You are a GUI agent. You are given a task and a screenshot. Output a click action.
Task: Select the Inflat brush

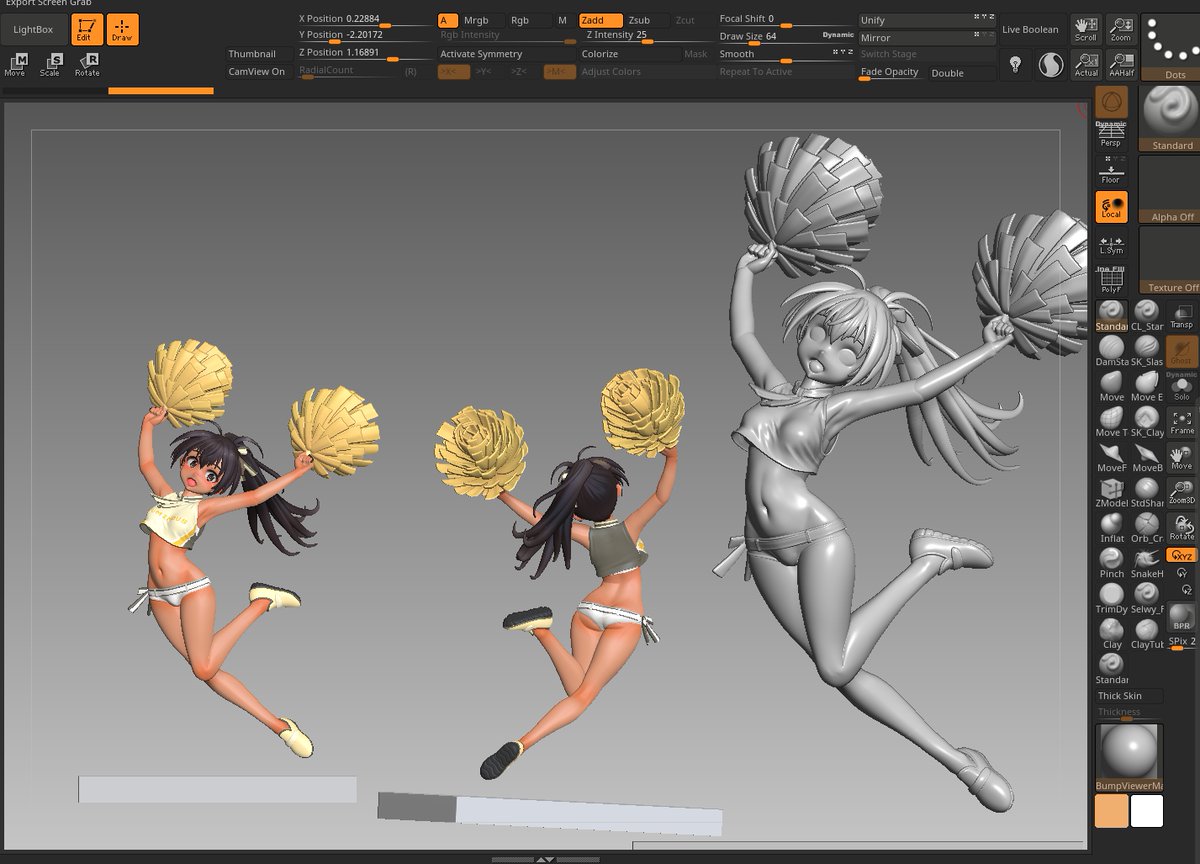[1112, 527]
